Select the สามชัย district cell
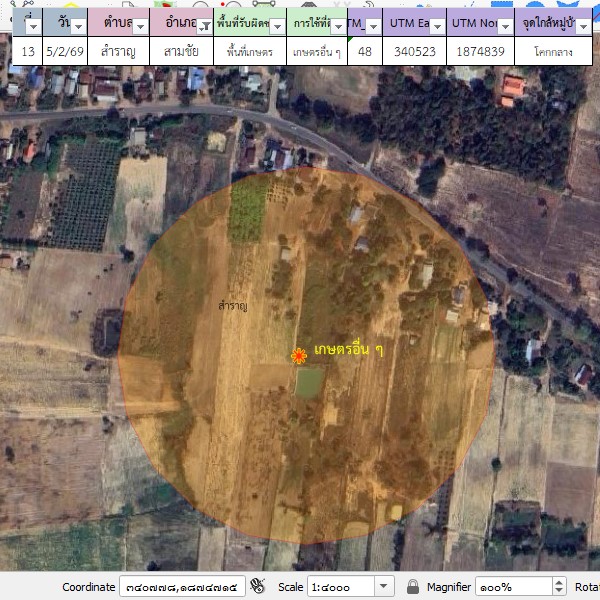The image size is (600, 600). pos(181,51)
